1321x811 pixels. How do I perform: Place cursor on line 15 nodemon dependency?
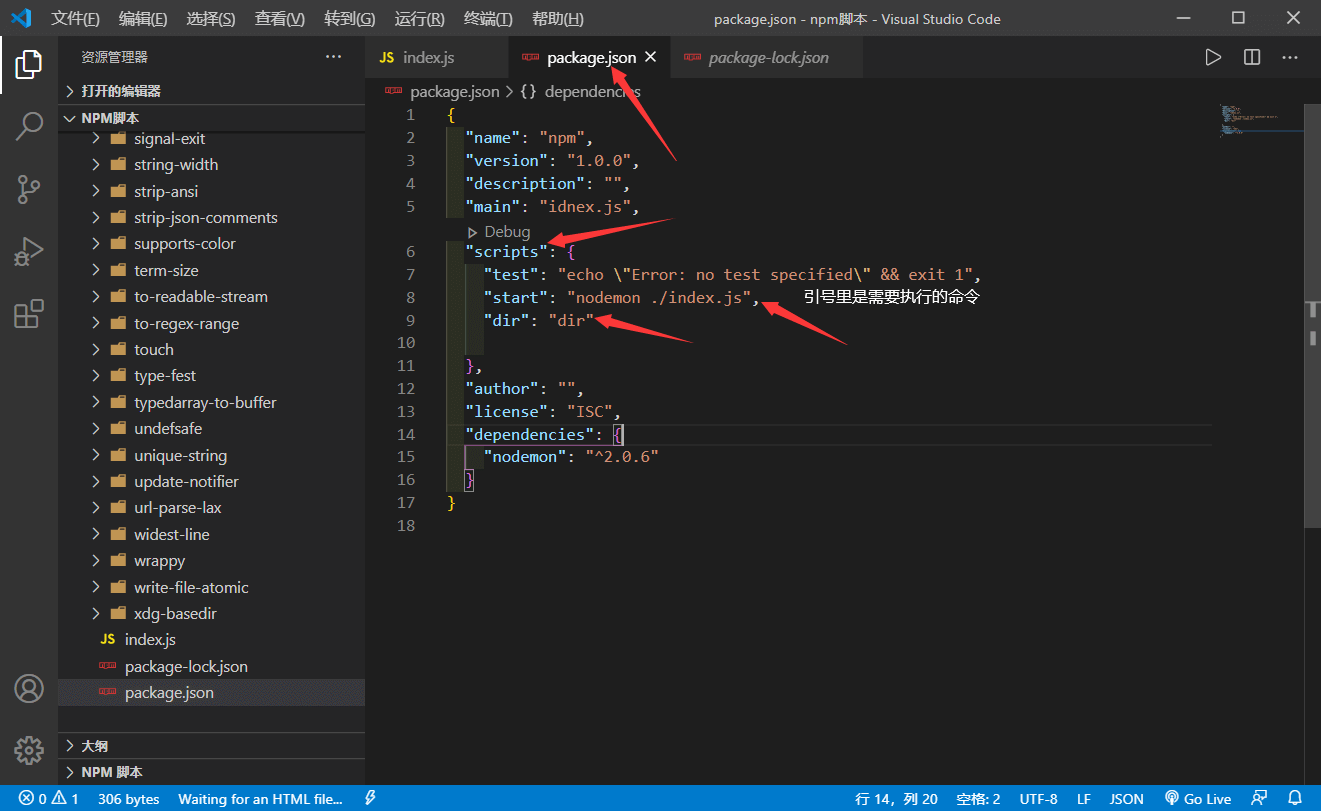pos(571,456)
